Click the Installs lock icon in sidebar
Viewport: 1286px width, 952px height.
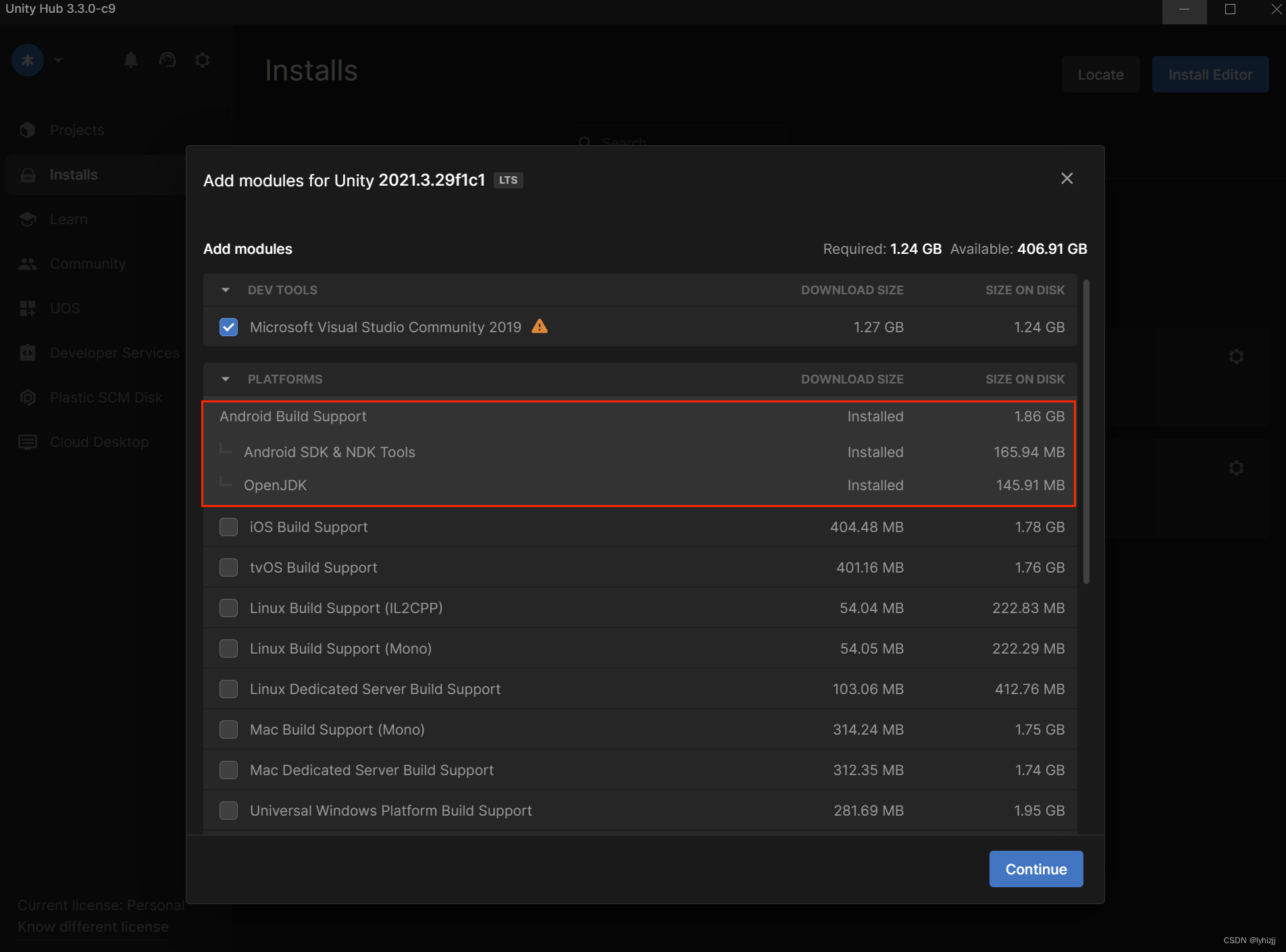[x=28, y=175]
